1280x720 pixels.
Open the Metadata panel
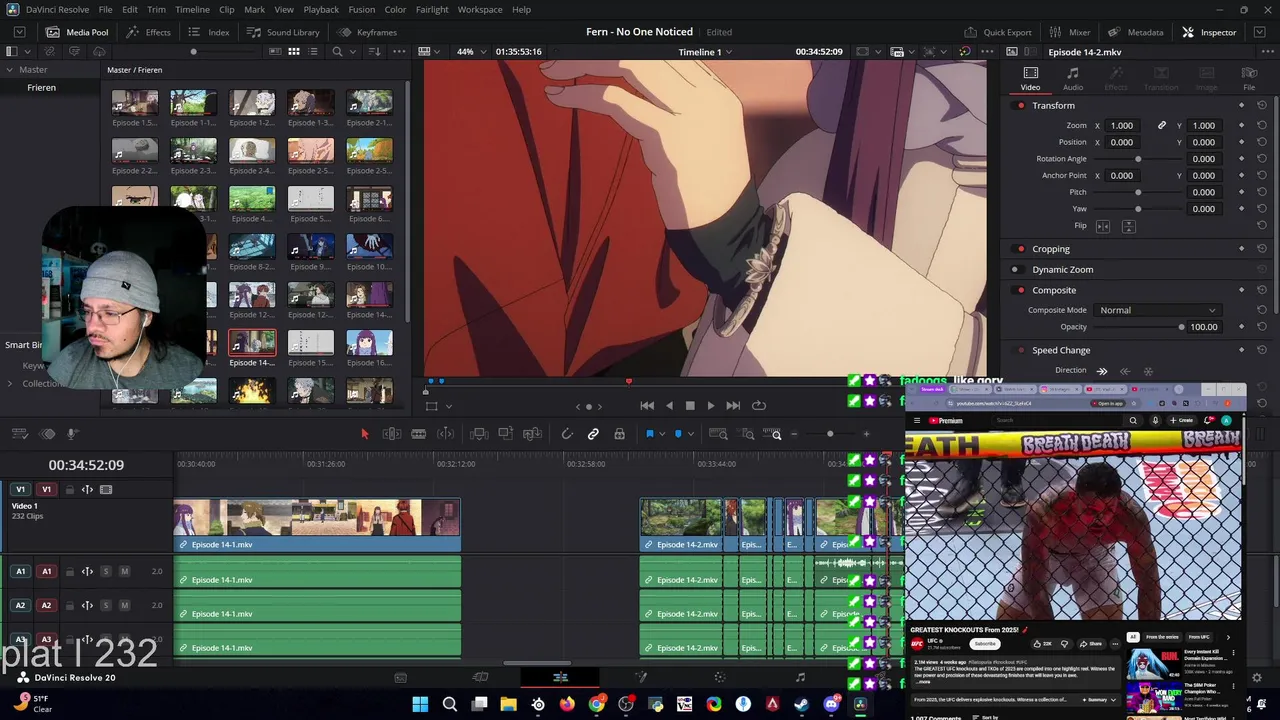tap(1135, 32)
